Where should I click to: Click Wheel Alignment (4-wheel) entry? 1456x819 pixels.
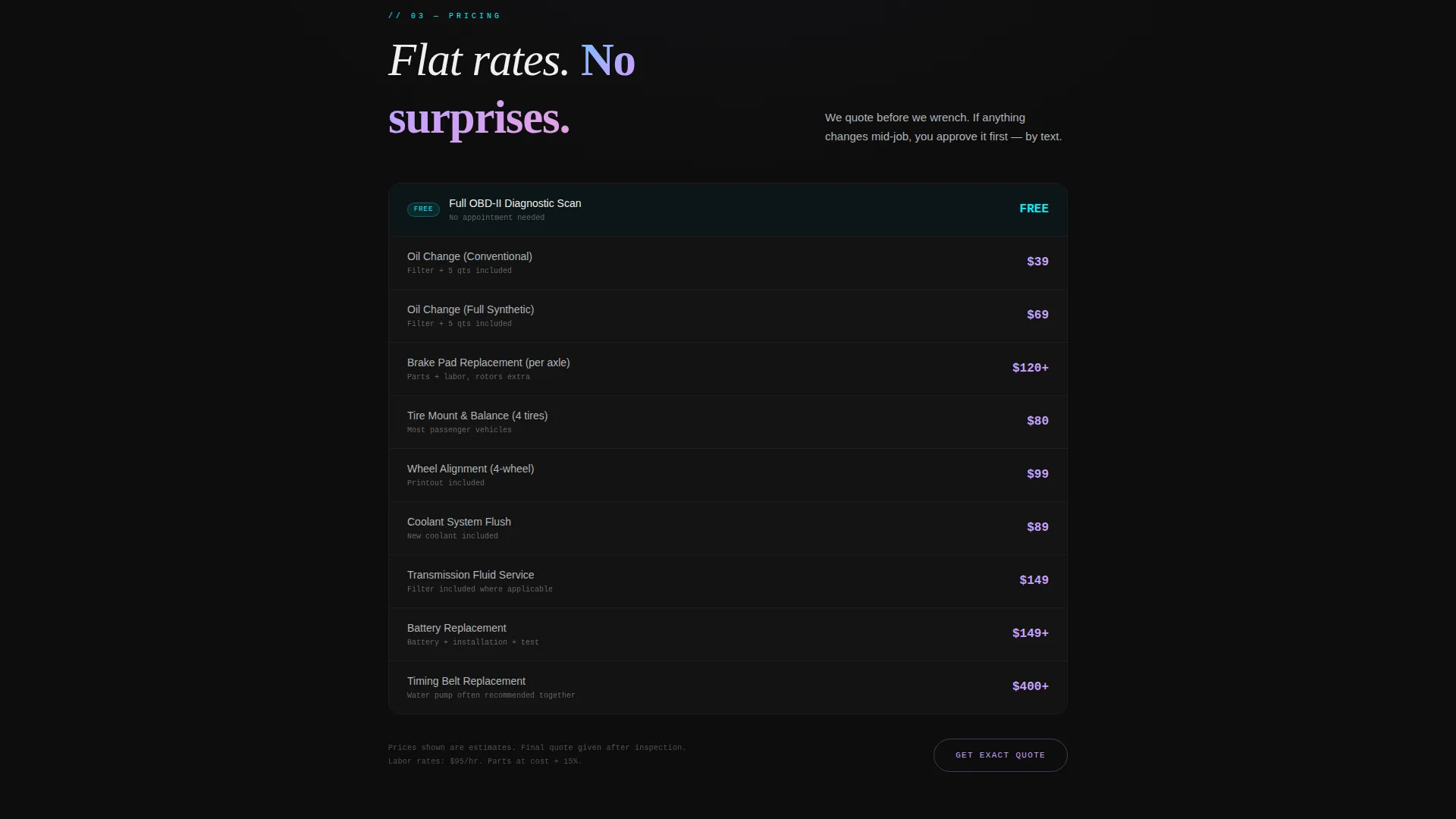tap(728, 475)
